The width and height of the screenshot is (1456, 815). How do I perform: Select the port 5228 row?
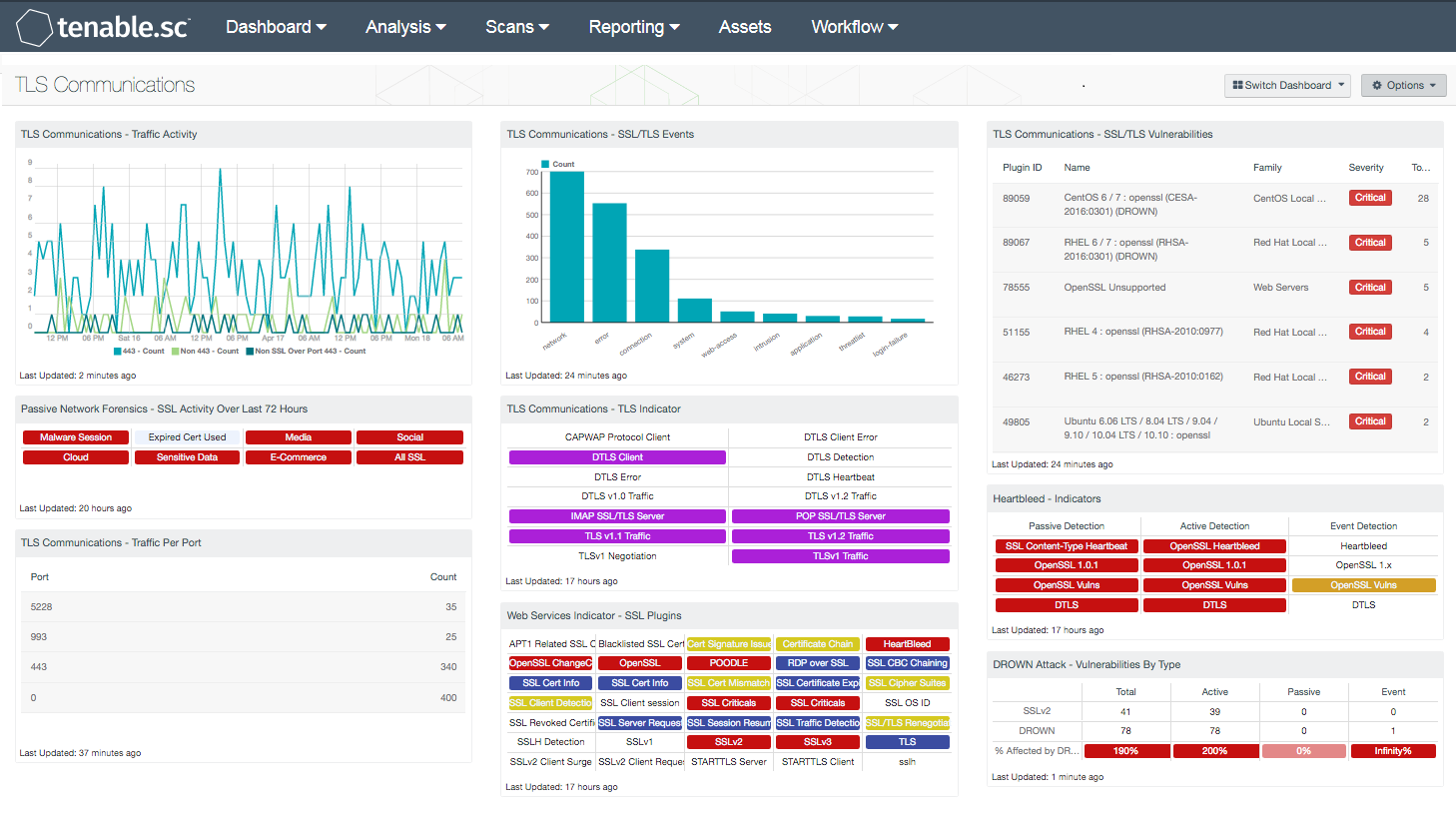coord(243,607)
